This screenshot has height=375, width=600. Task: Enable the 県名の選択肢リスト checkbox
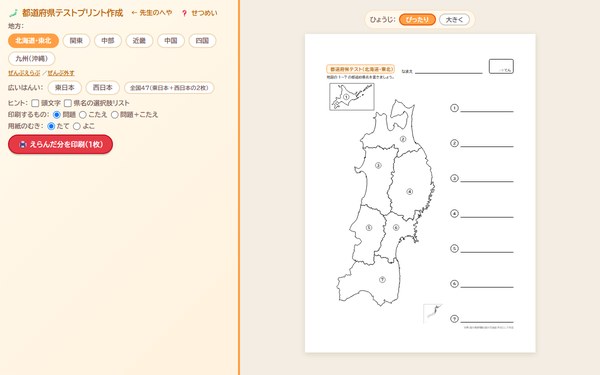(68, 103)
